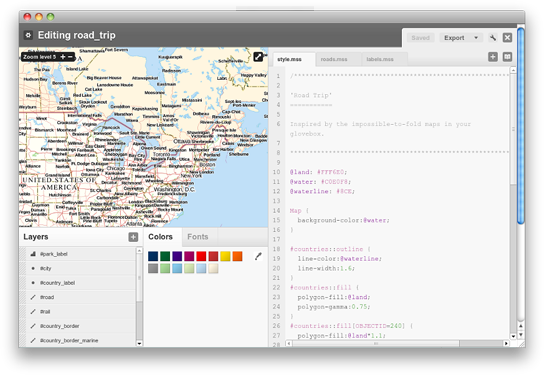Viewport: 544px width, 375px height.
Task: Click the layers list down arrow
Action: (139, 343)
